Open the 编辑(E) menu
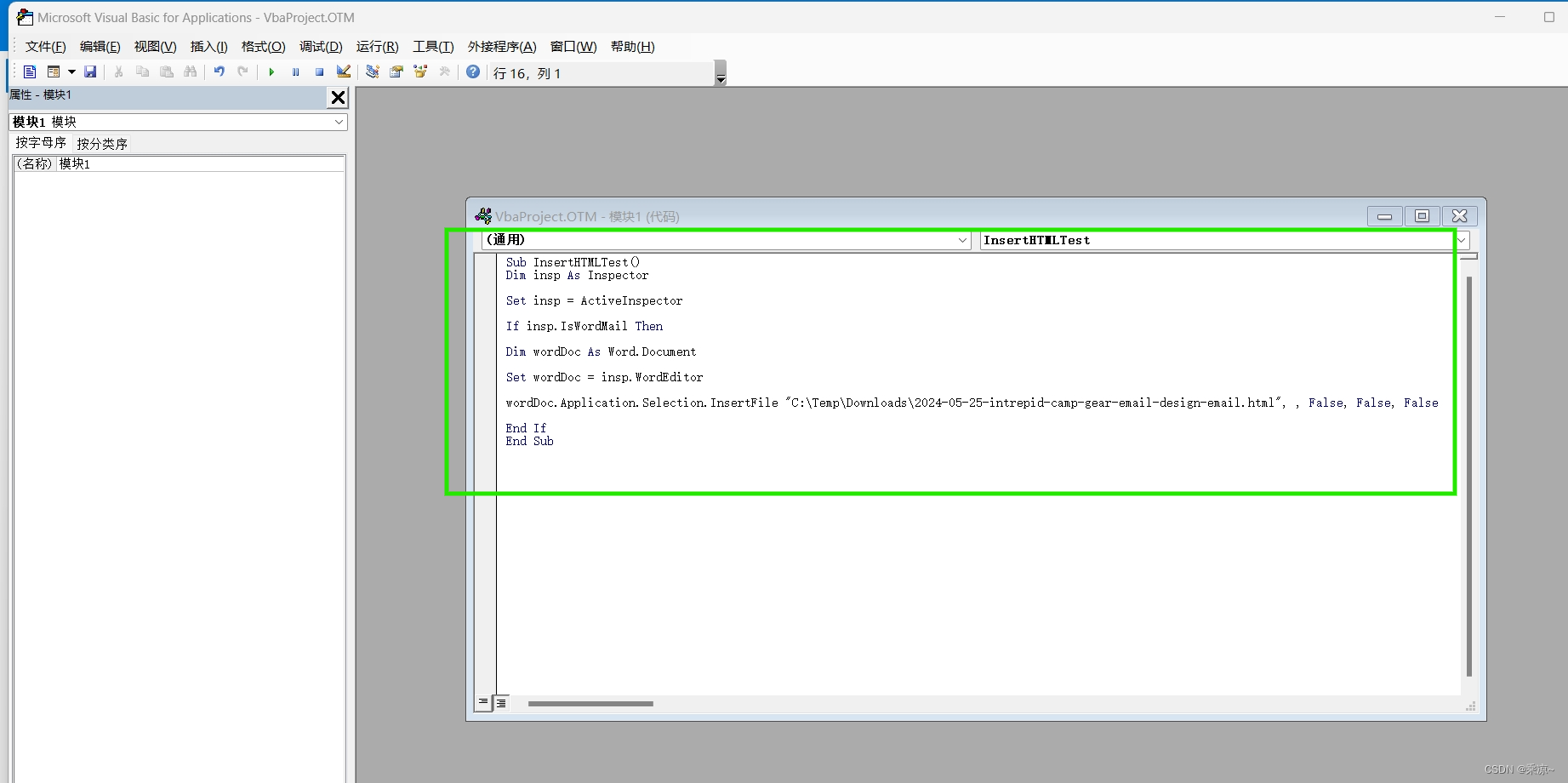1568x783 pixels. 100,47
